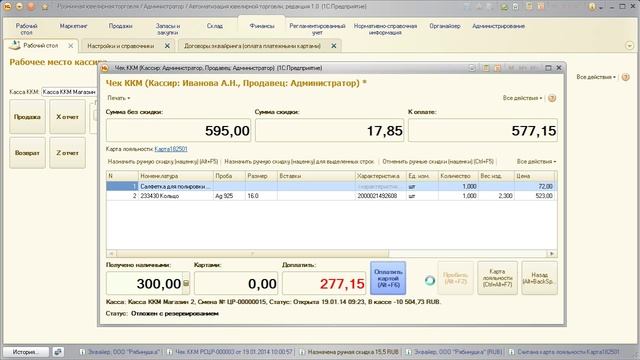Open calculator in 'Получено наличными' field
Viewport: 640px width, 360px height.
(x=186, y=283)
